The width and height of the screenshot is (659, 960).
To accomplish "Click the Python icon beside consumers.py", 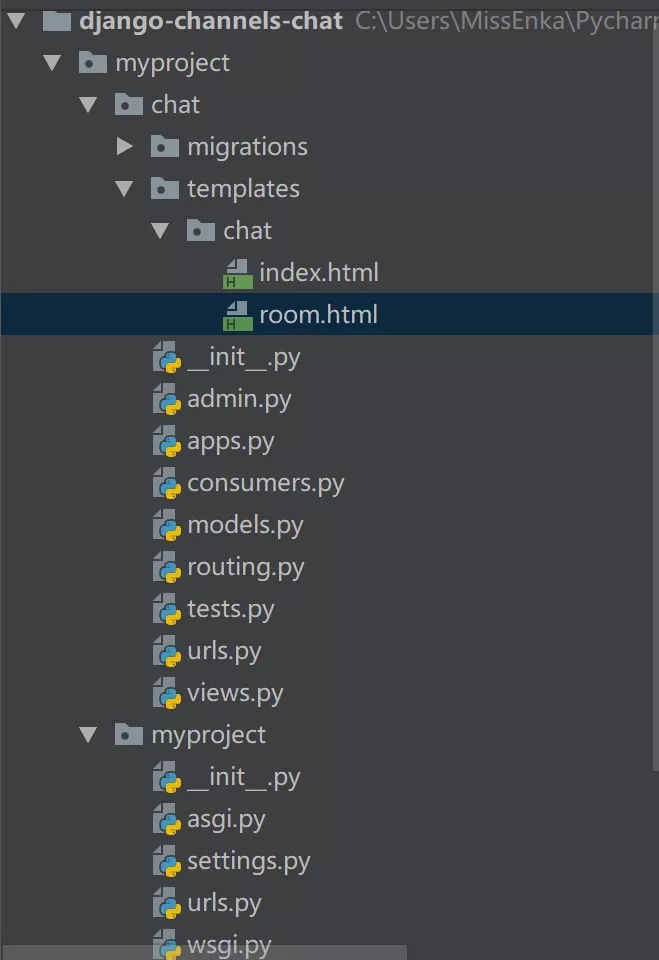I will tap(166, 484).
